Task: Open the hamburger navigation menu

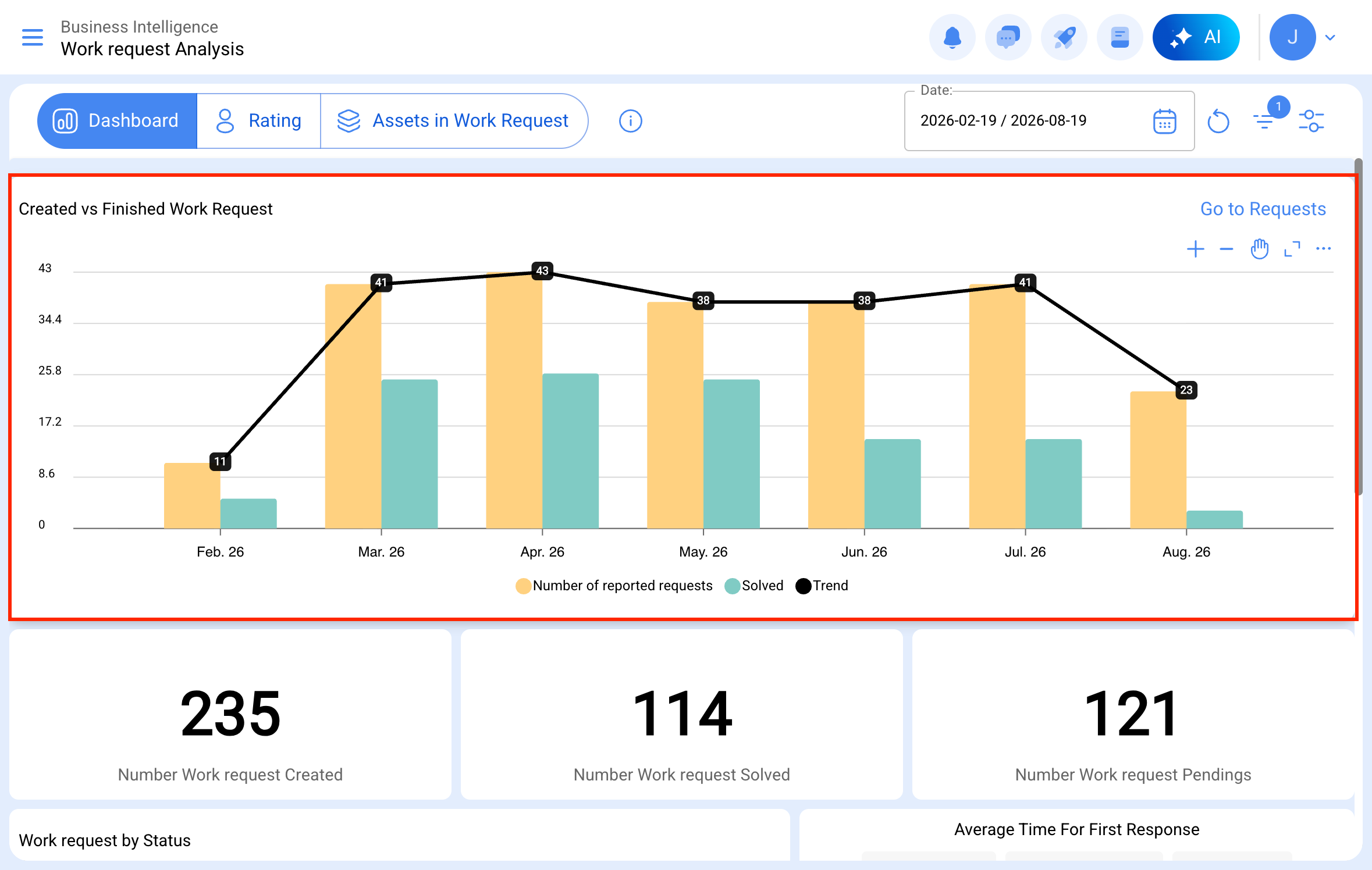Action: pyautogui.click(x=33, y=37)
